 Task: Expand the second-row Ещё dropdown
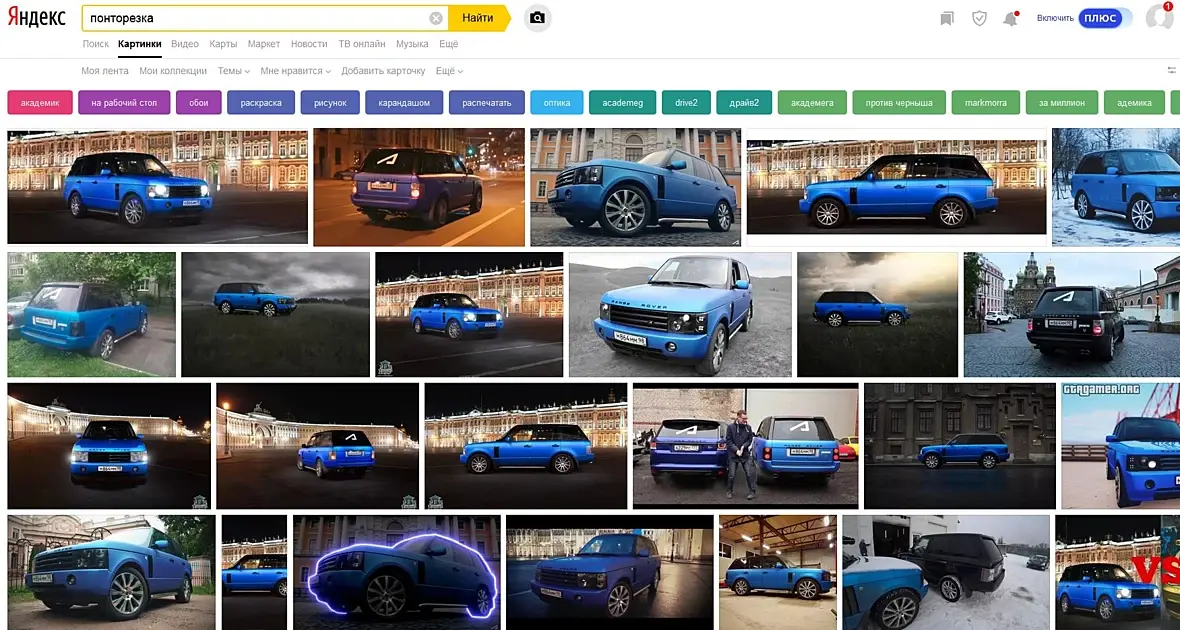pyautogui.click(x=449, y=71)
